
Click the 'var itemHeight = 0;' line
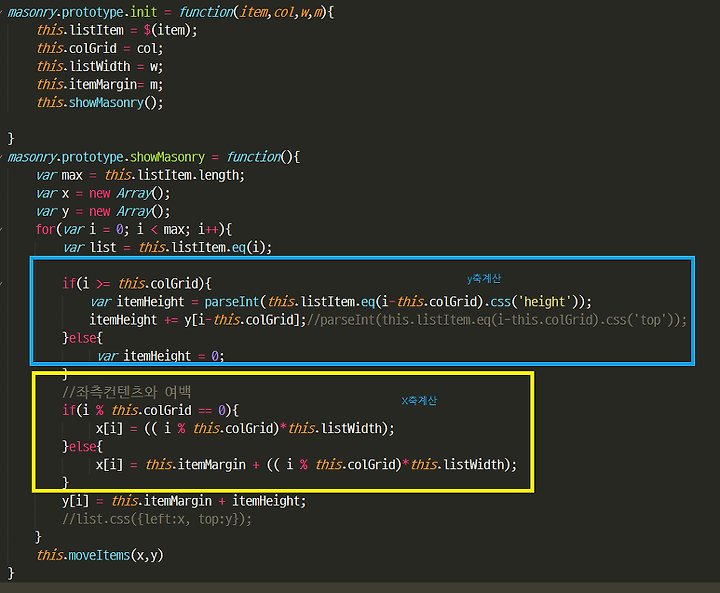(x=161, y=356)
